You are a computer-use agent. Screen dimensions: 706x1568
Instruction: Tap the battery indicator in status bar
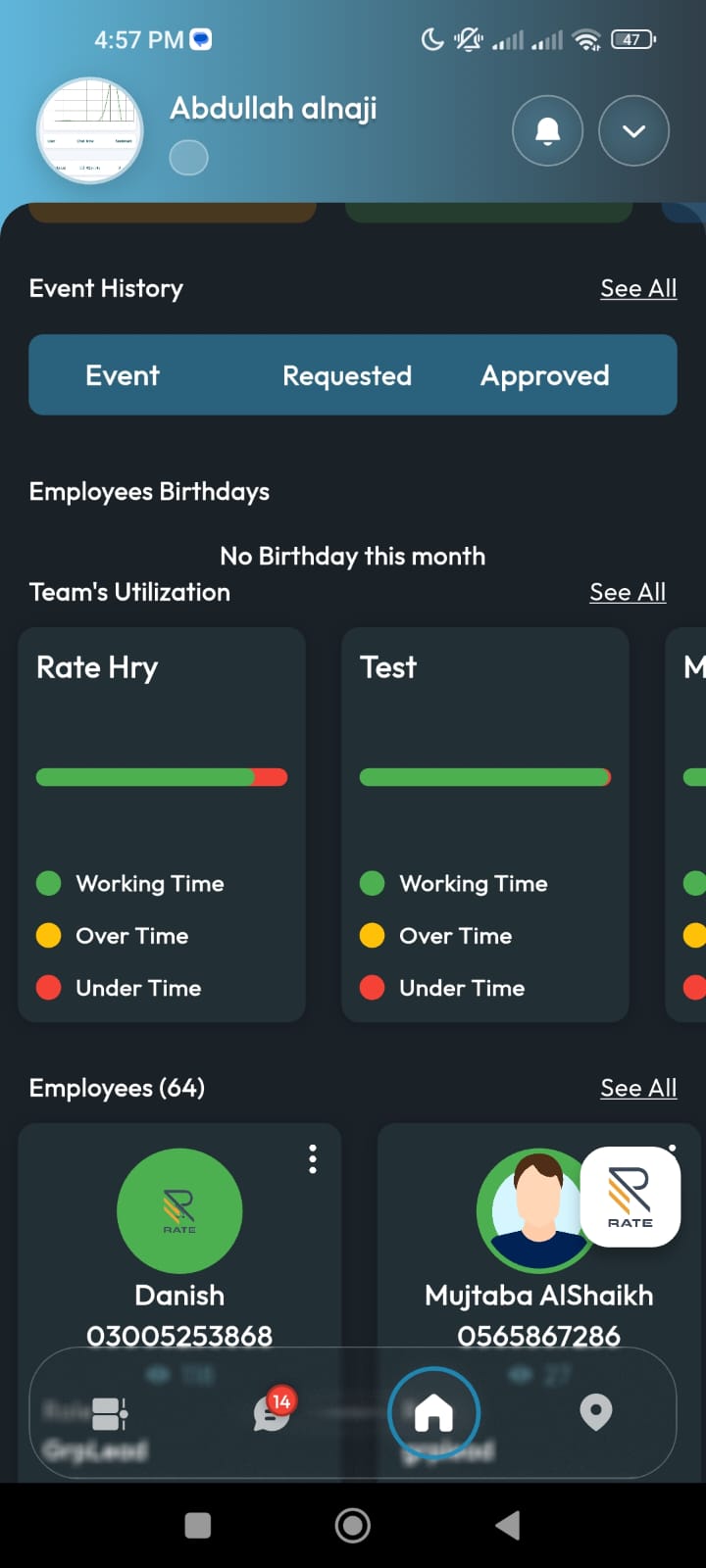633,40
